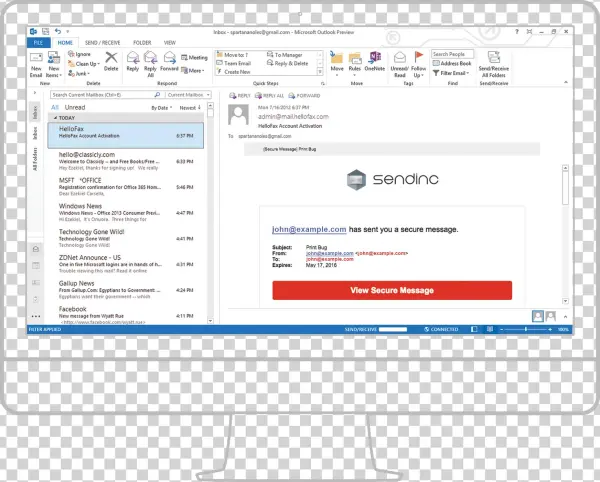Open the Mail navigation icon
Screen dimensions: 600x482
[x=36, y=249]
